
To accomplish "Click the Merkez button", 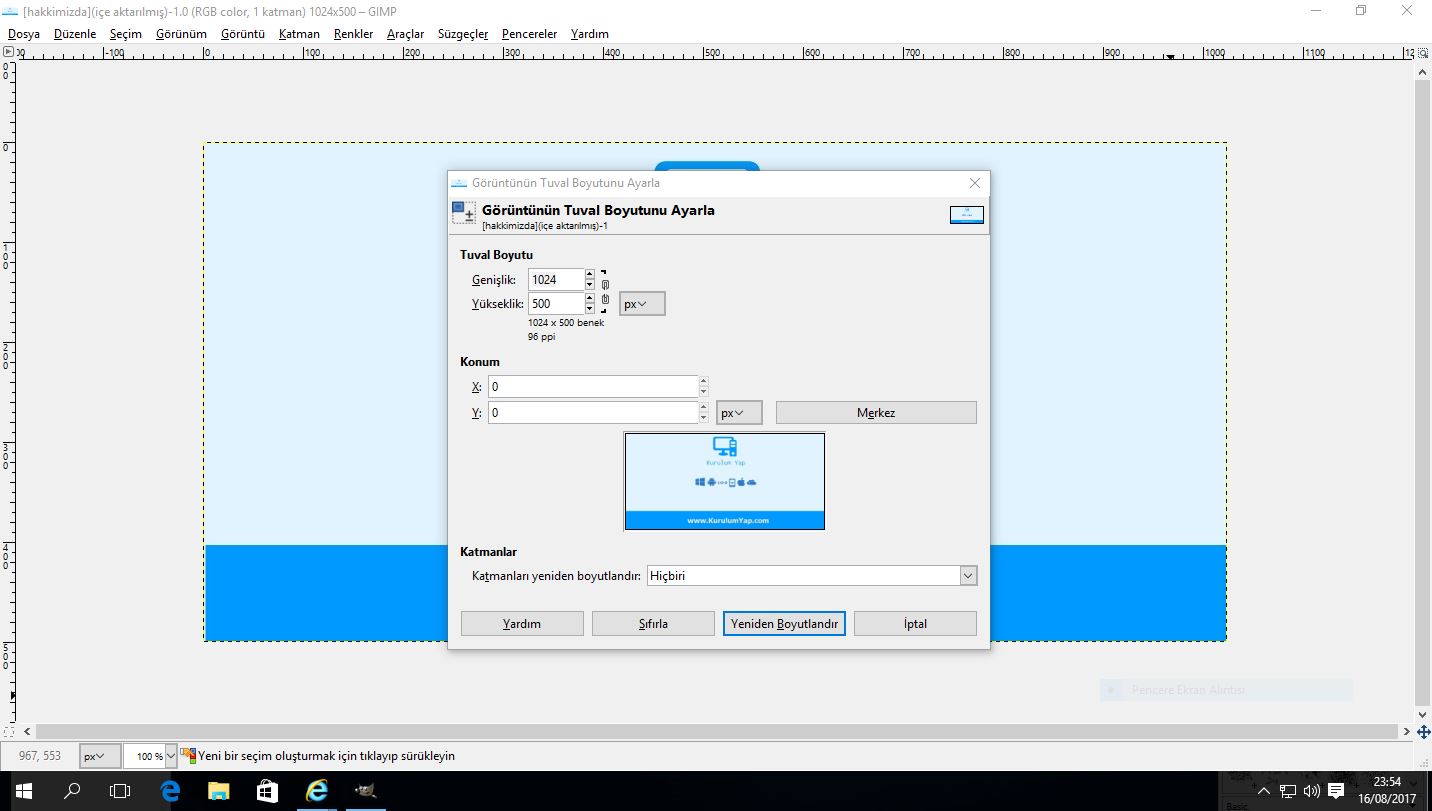I will click(875, 413).
